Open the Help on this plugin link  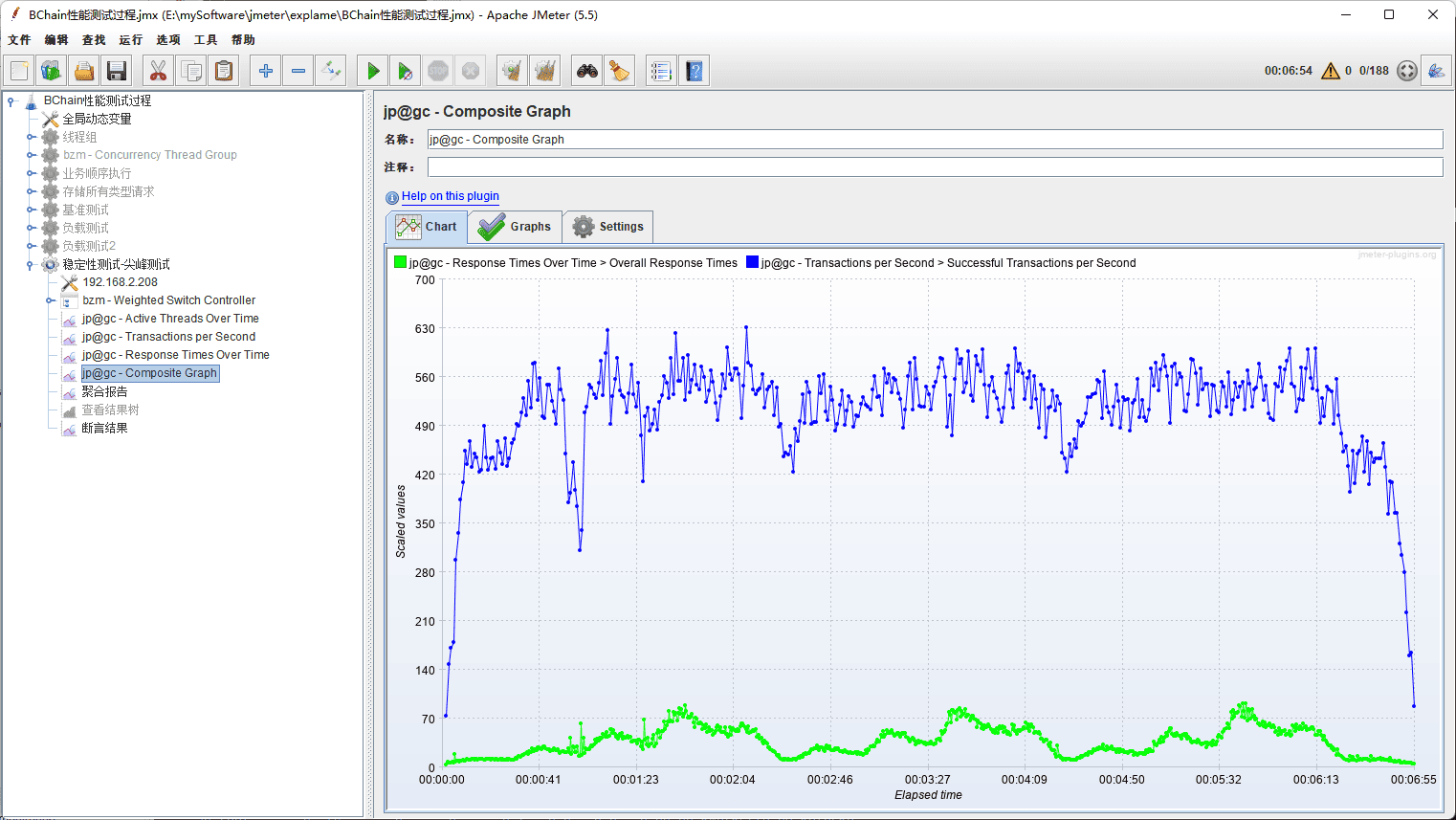pyautogui.click(x=450, y=196)
